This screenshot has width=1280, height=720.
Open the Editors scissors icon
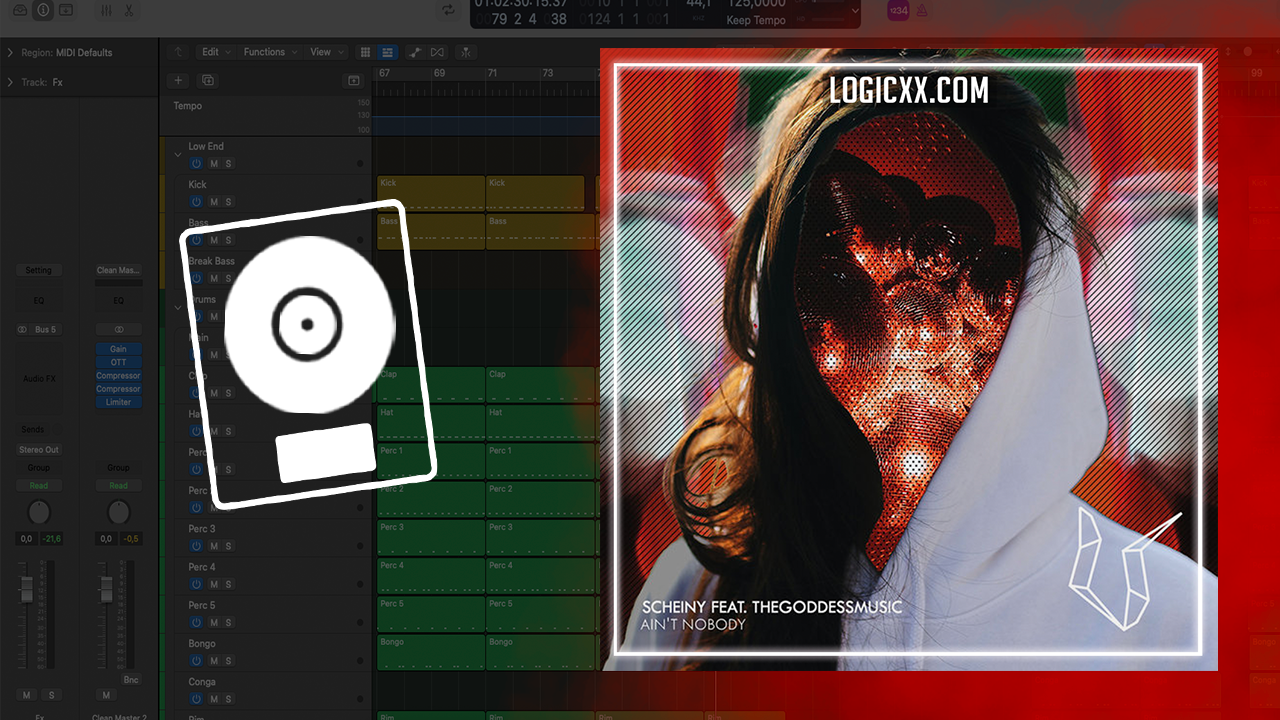pyautogui.click(x=129, y=10)
